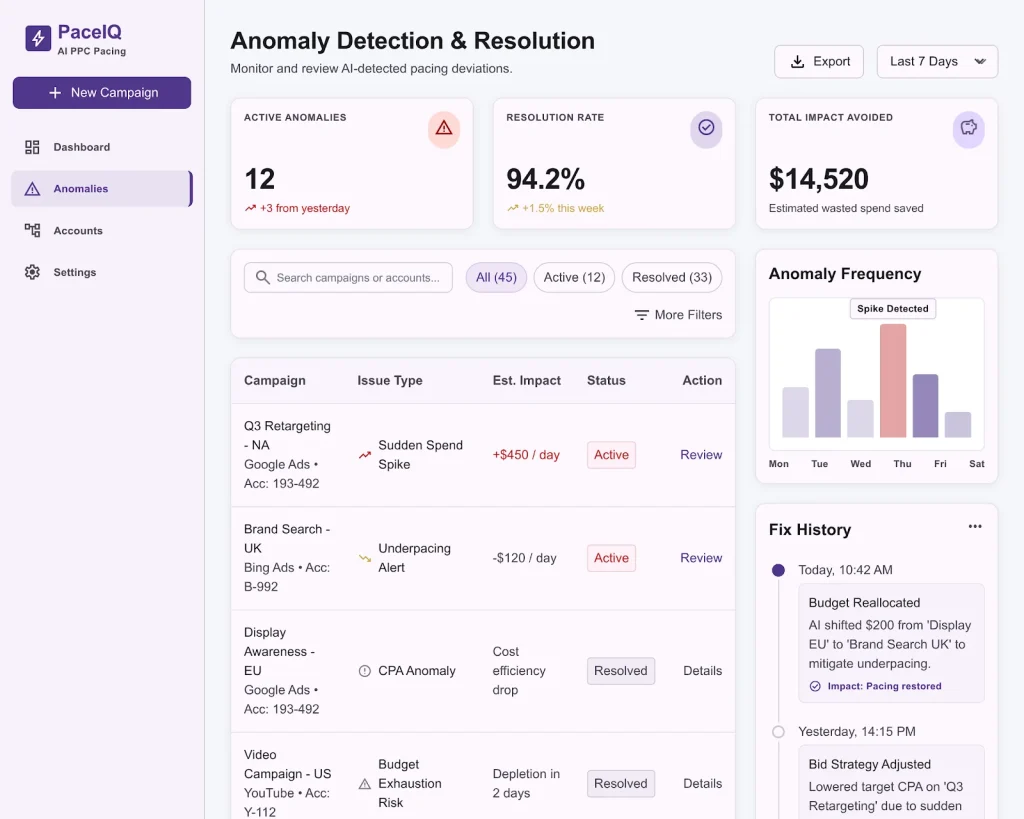Image resolution: width=1024 pixels, height=819 pixels.
Task: Sort by the Issue Type column header
Action: tap(390, 380)
